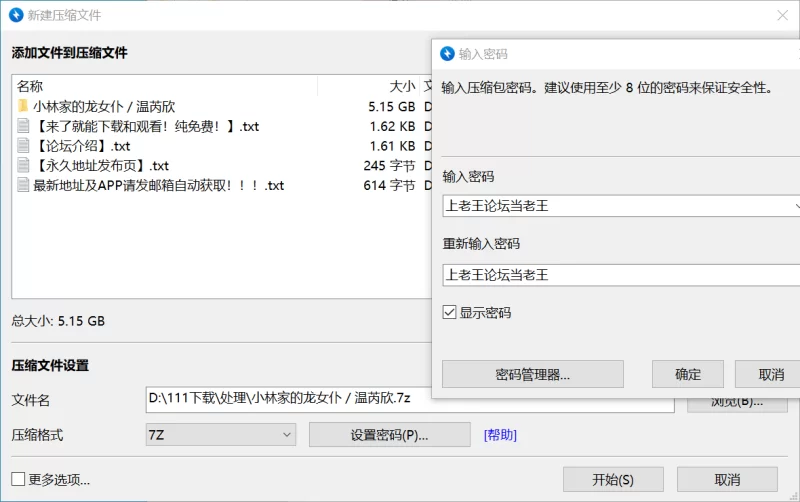Viewport: 800px width, 502px height.
Task: Select file 【来了就能下载和观看！纯免费！】.txt
Action: point(147,126)
